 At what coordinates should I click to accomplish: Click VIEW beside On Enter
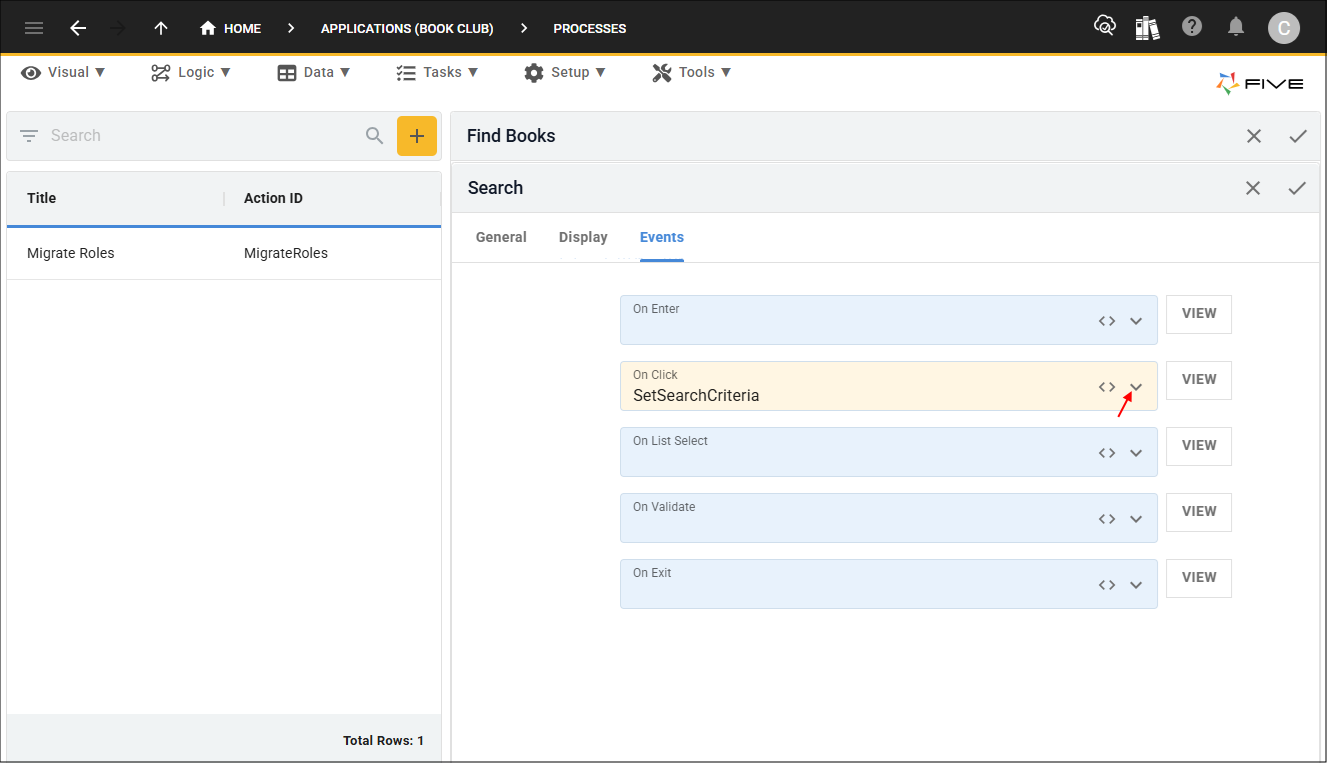coord(1199,314)
